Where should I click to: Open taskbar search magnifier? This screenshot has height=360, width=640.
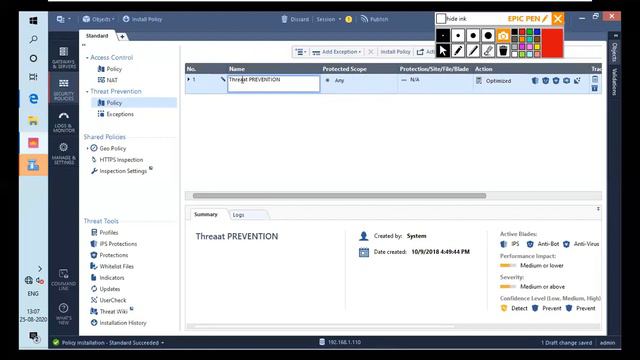(x=33, y=39)
